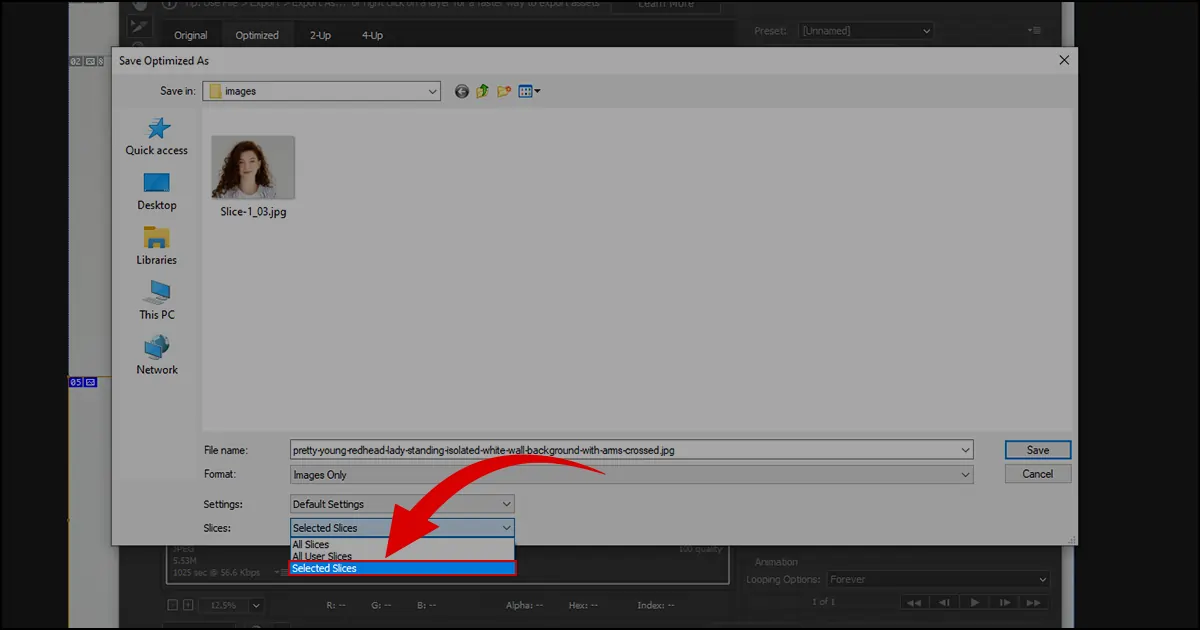
Task: Create a new folder with the toolbar icon
Action: point(505,91)
